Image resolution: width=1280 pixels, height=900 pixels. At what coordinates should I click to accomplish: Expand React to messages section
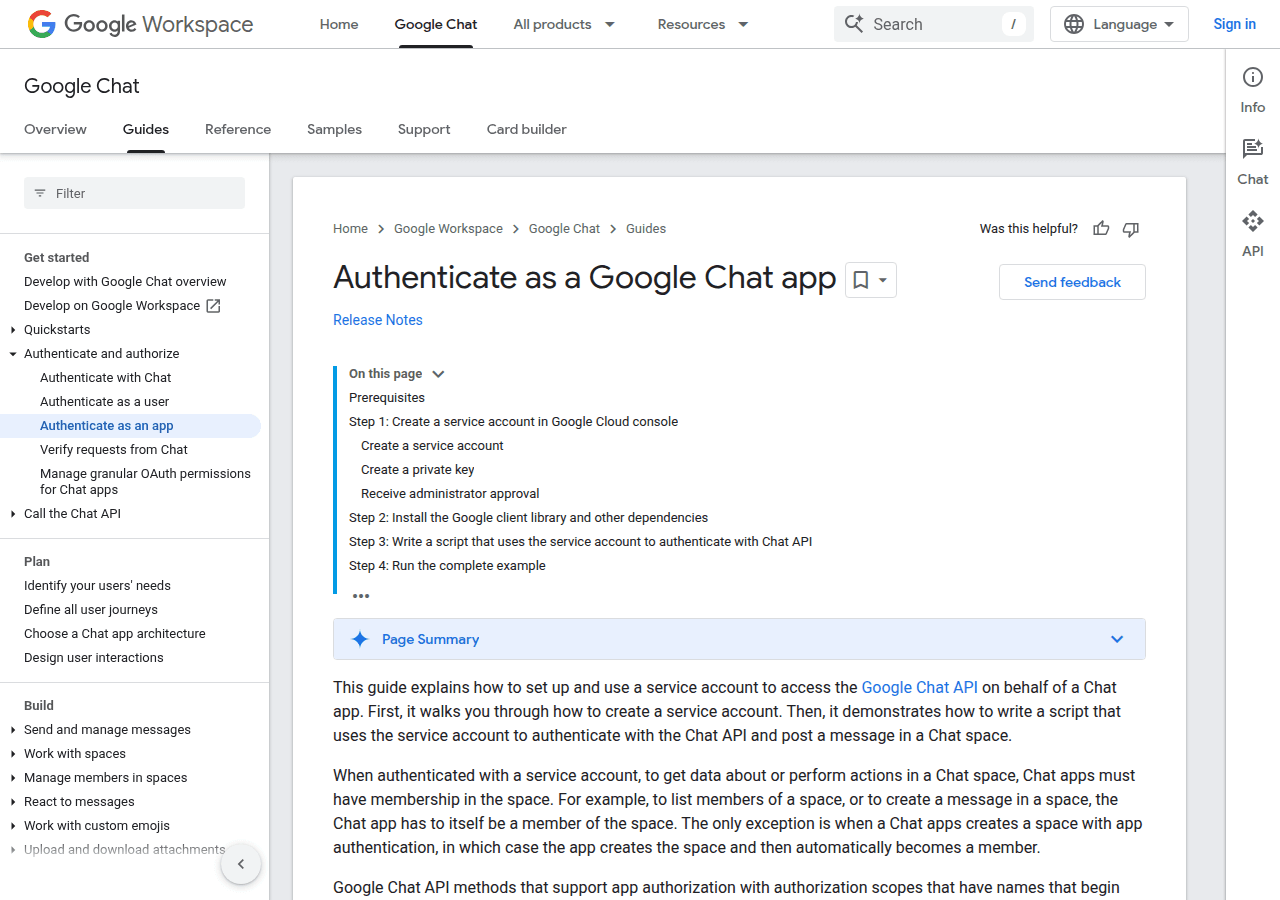coord(13,802)
